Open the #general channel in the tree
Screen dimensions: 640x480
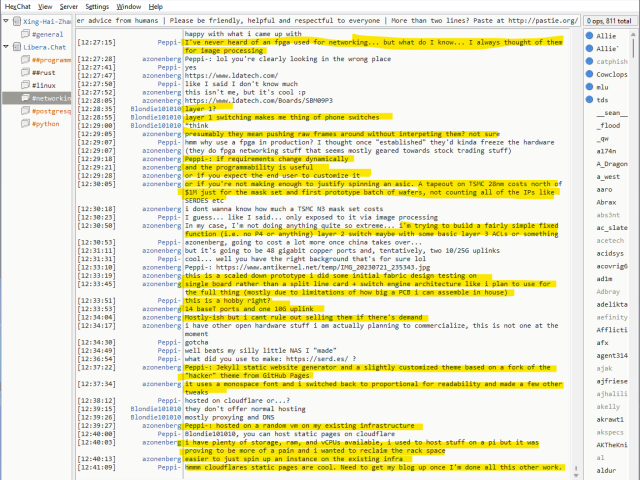point(47,34)
